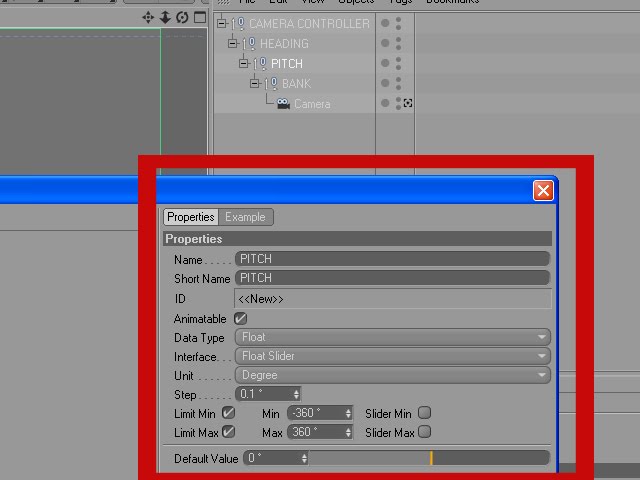Switch to the Example tab
The image size is (640, 480).
click(x=245, y=217)
